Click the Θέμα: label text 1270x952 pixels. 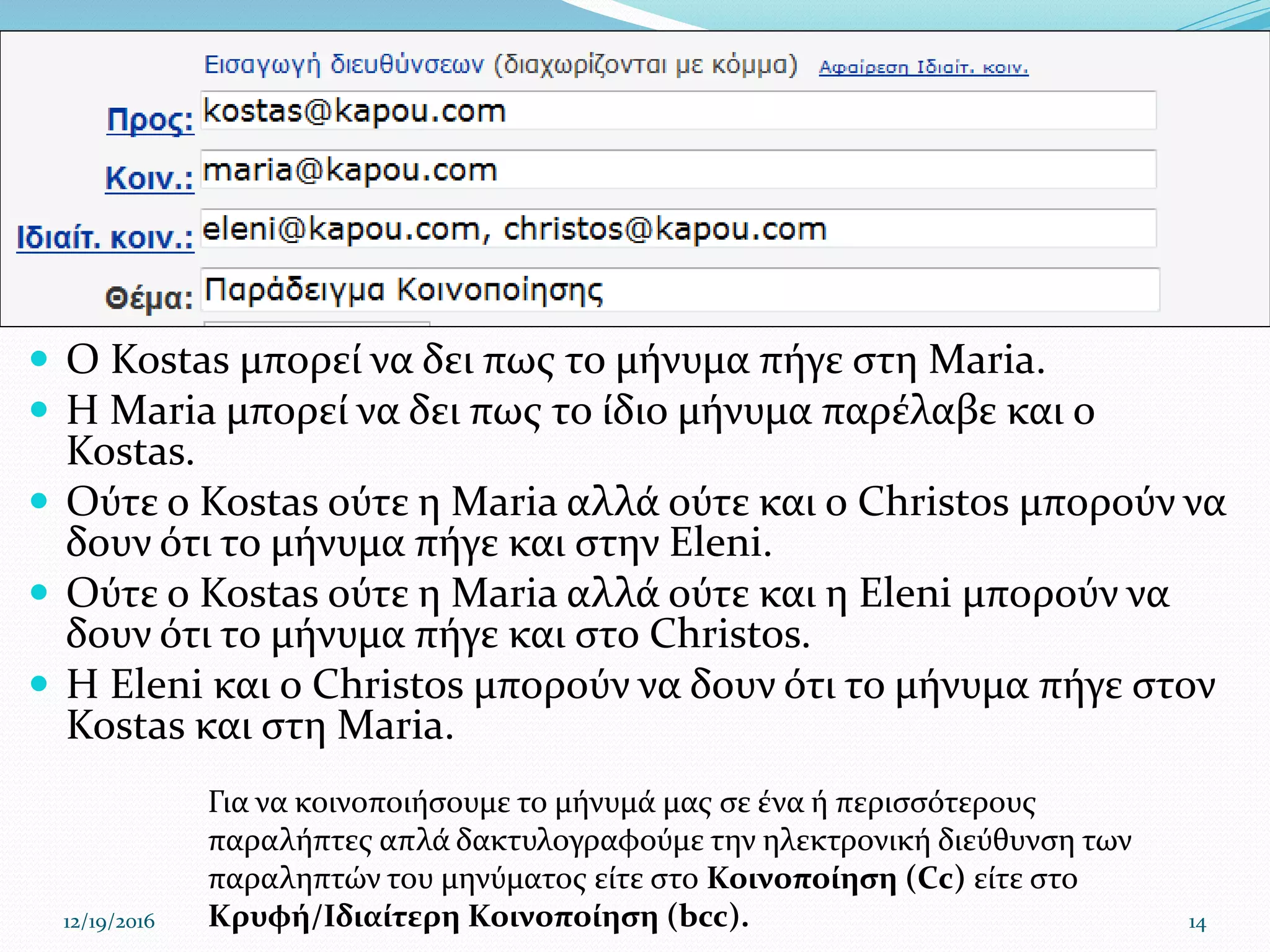(149, 298)
